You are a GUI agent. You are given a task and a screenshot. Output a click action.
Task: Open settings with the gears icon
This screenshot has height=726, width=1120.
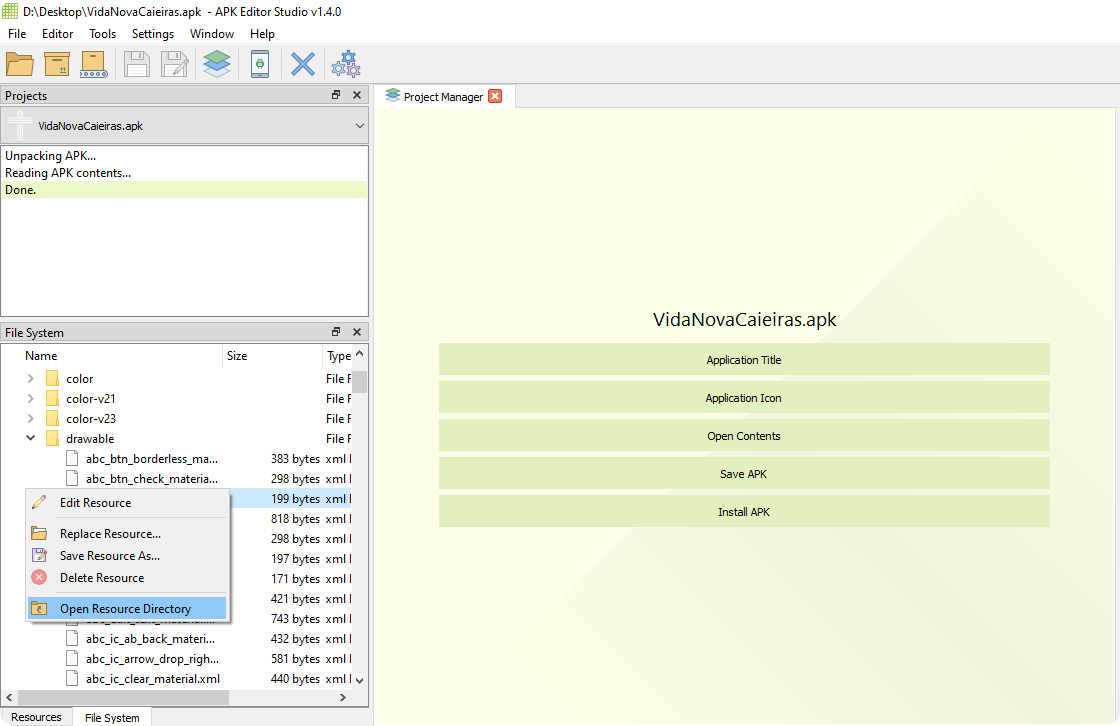346,64
